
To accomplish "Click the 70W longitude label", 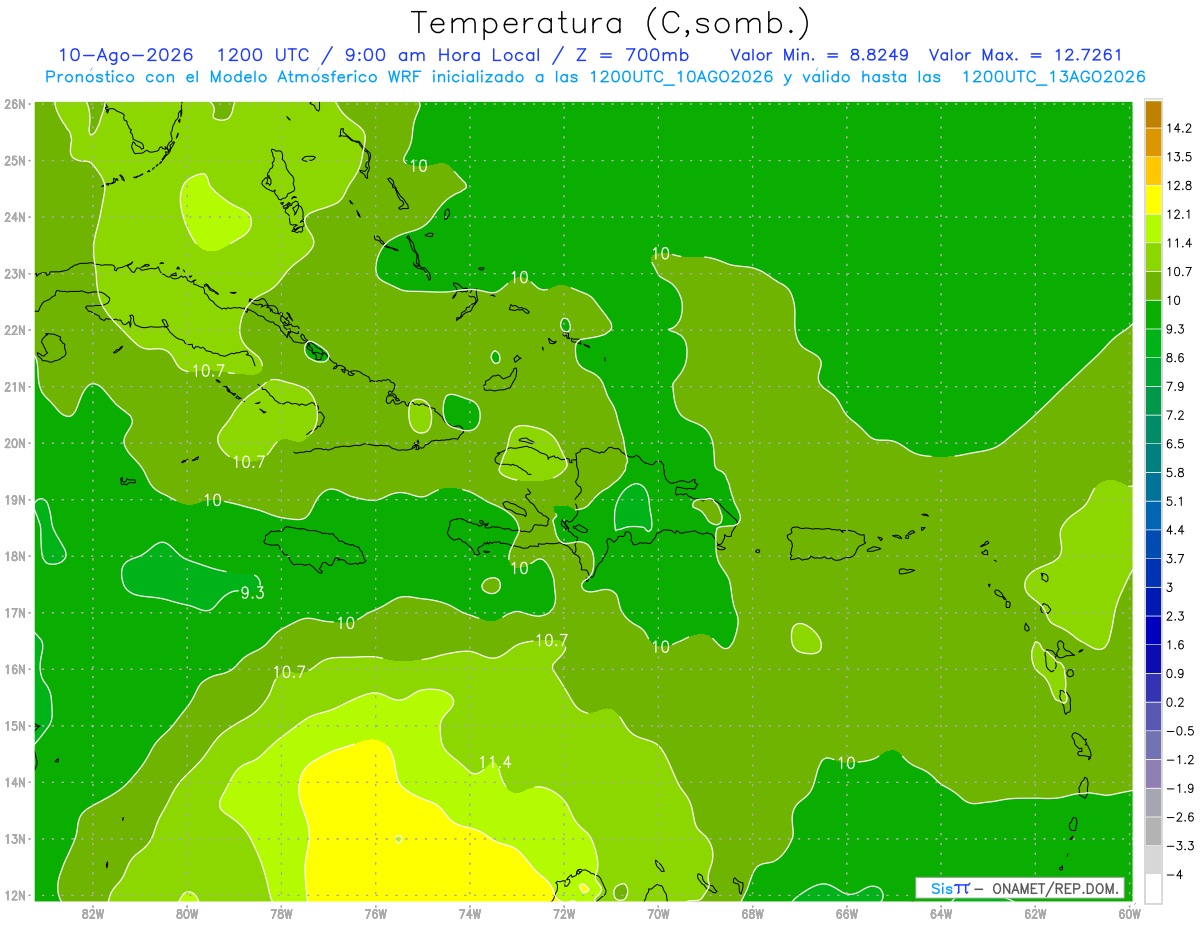I will pyautogui.click(x=658, y=913).
